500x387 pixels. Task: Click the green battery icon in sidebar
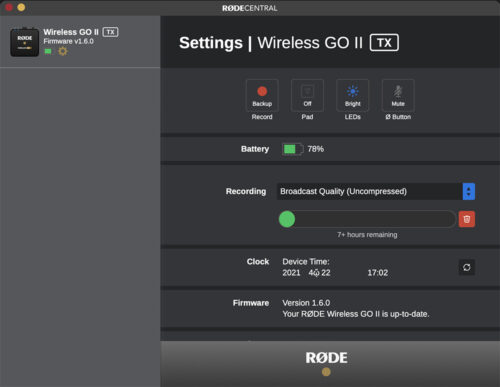coord(48,51)
